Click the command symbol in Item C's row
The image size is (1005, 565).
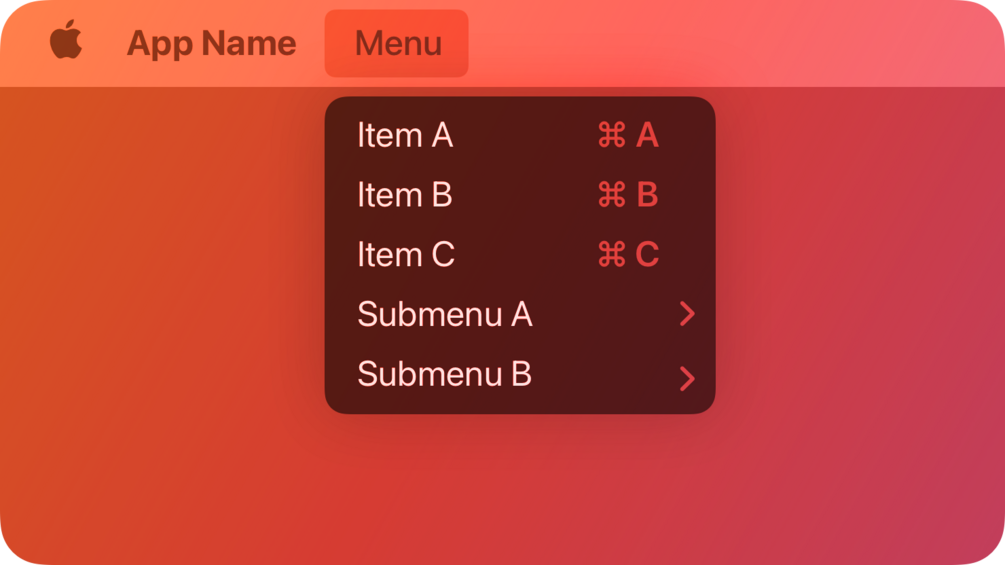click(x=611, y=255)
